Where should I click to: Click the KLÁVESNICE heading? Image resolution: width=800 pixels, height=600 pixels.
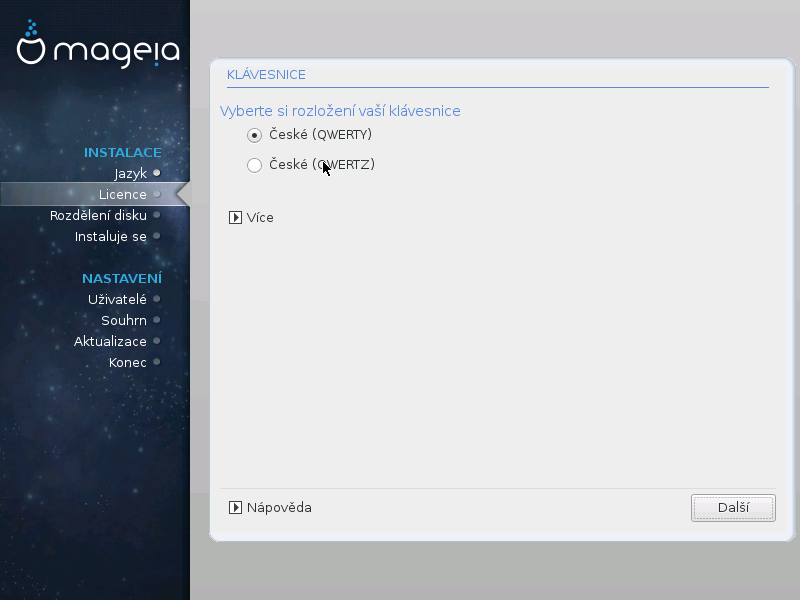(266, 74)
